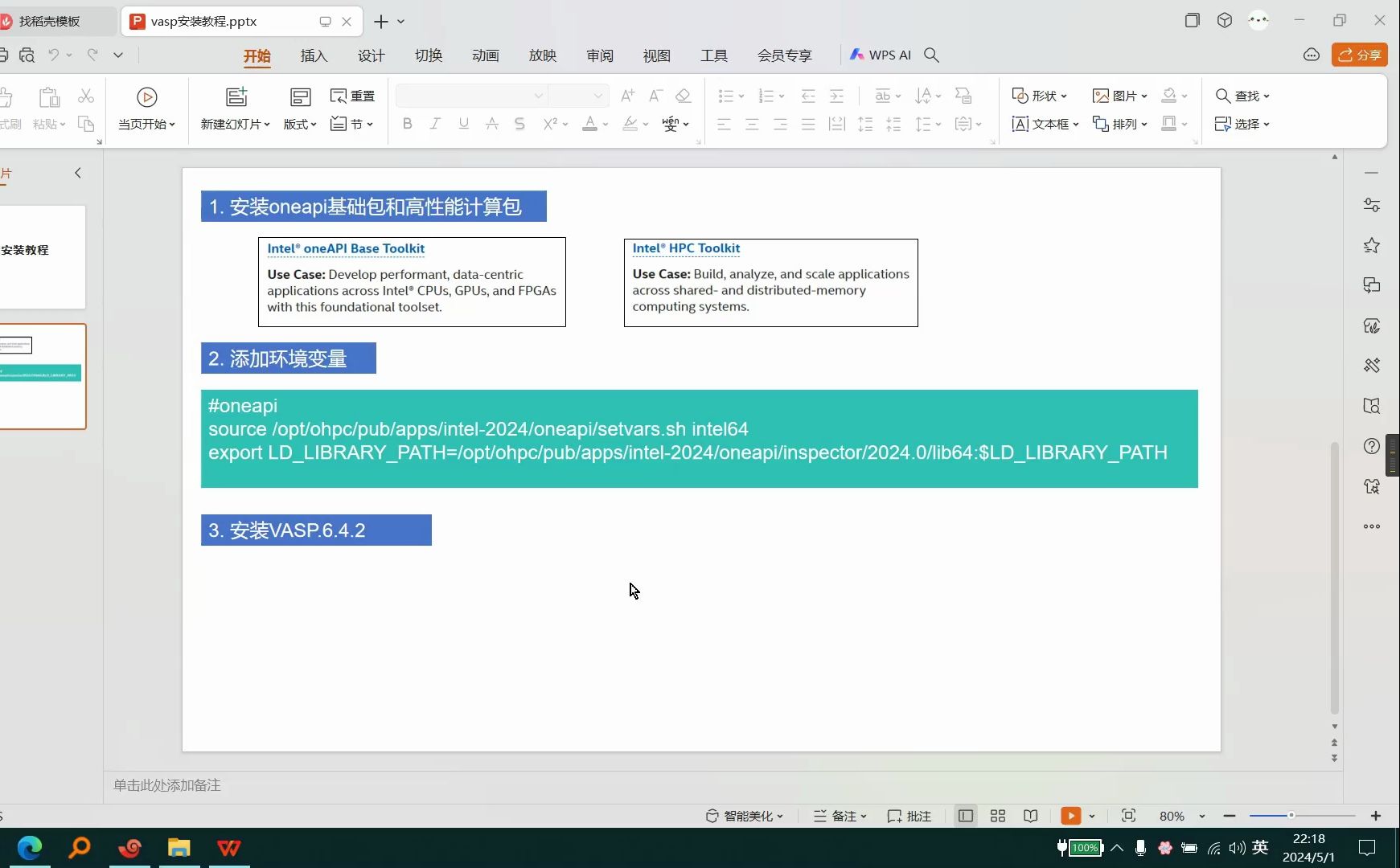Screen dimensions: 1400x868
Task: Fit slide to window icon
Action: point(1128,816)
